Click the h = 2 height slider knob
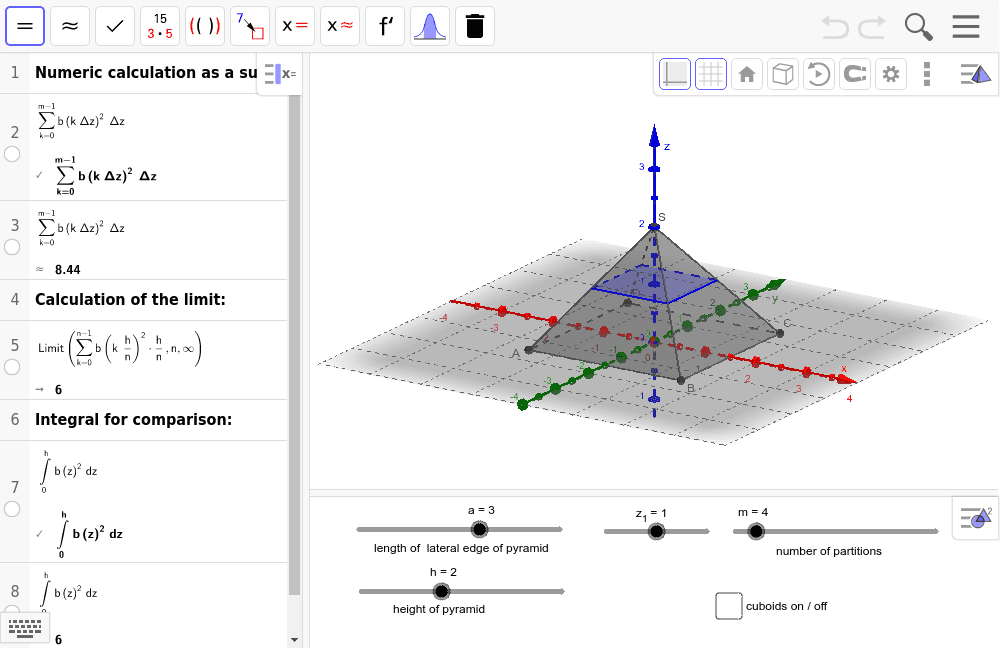This screenshot has width=1000, height=650. [x=441, y=591]
